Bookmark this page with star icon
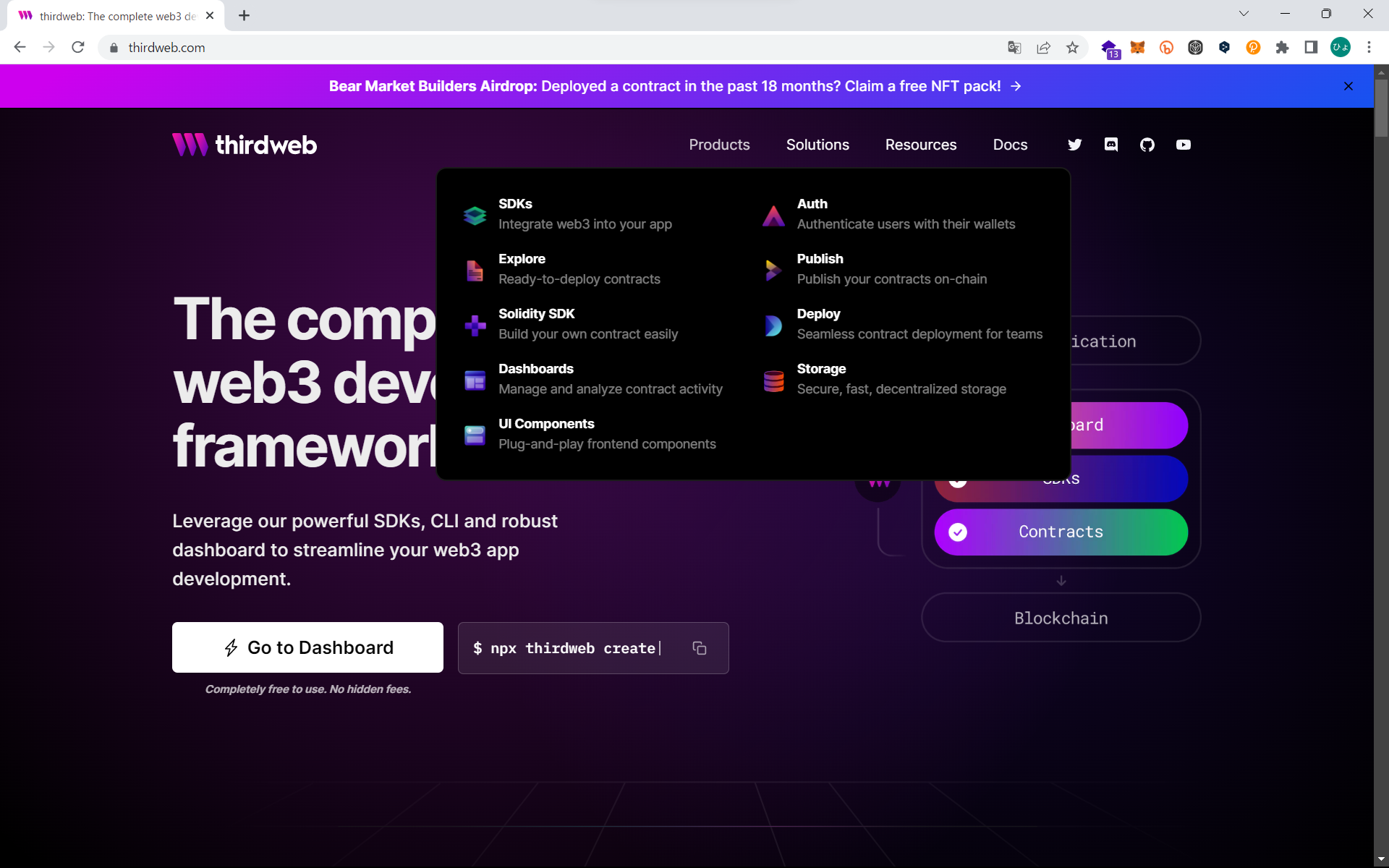Screen dimensions: 1389x868 (x=1072, y=48)
